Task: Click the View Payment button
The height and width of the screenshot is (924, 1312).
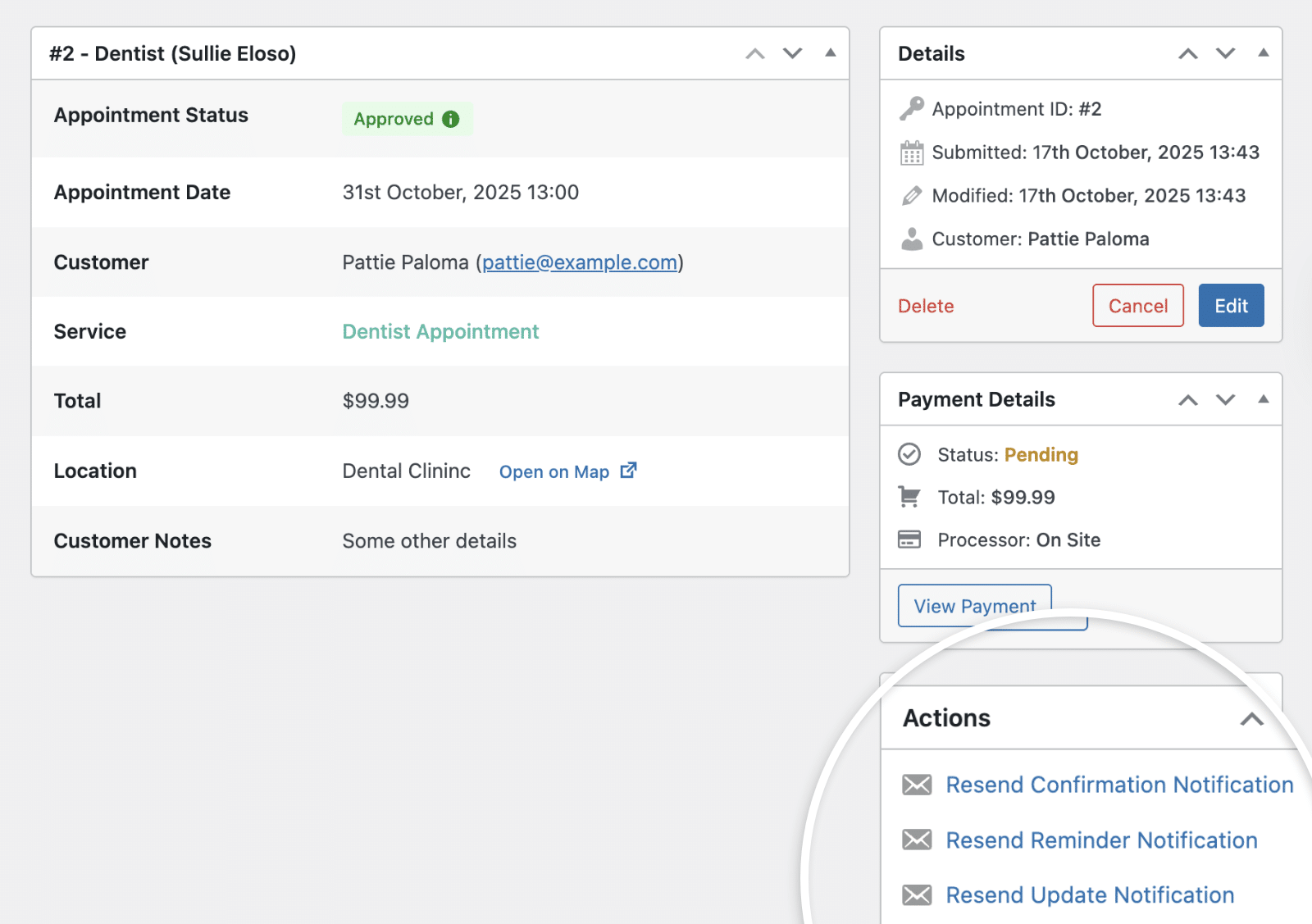Action: [x=974, y=605]
